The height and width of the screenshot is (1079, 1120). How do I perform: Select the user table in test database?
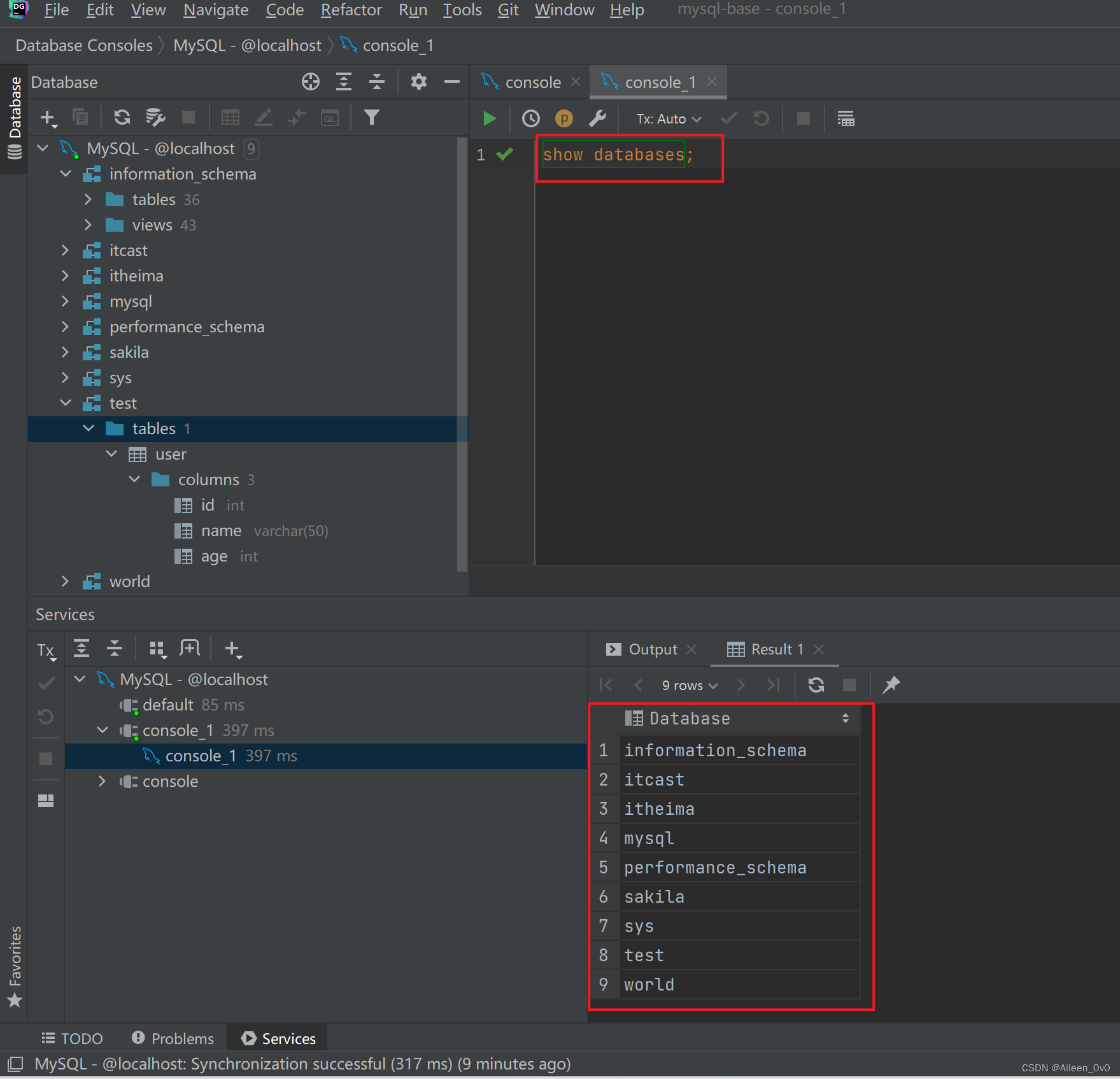(x=170, y=454)
